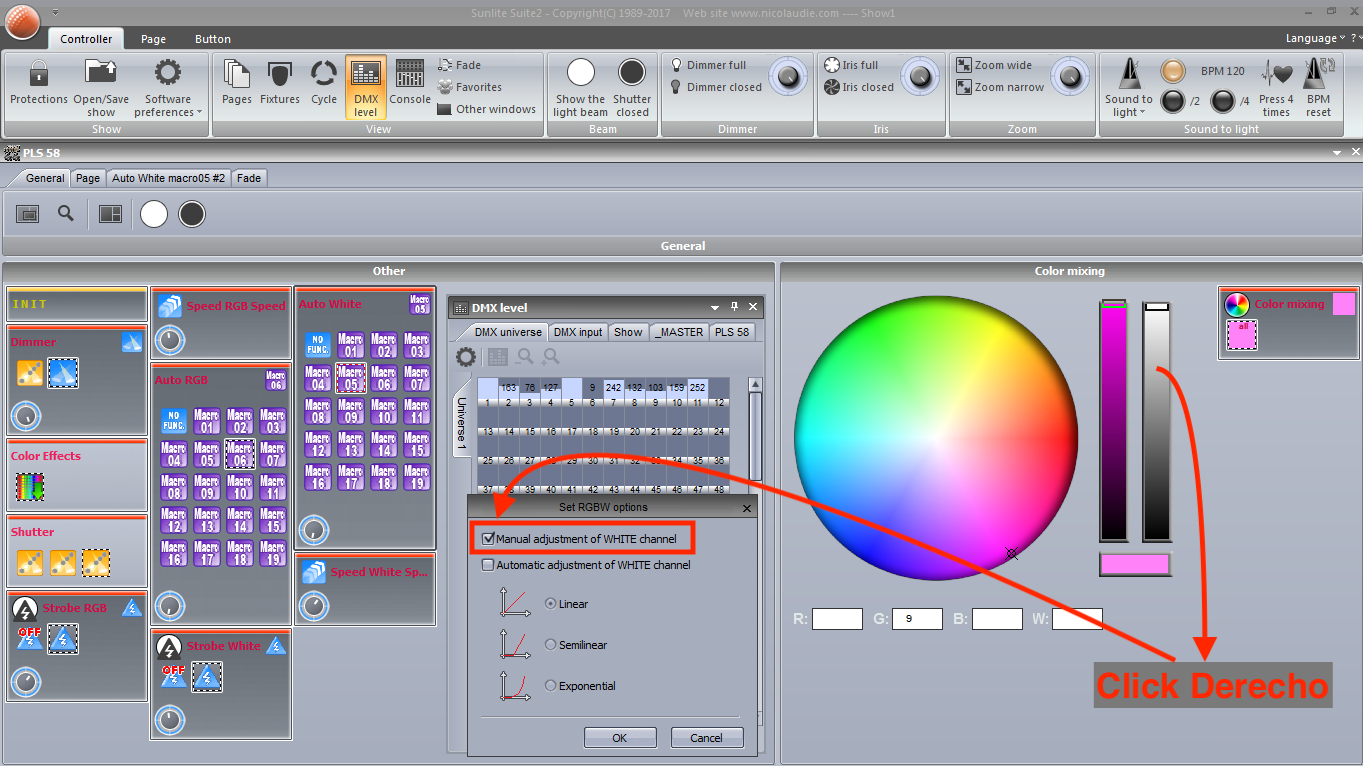Open the Console window icon
1363x766 pixels.
[x=410, y=74]
